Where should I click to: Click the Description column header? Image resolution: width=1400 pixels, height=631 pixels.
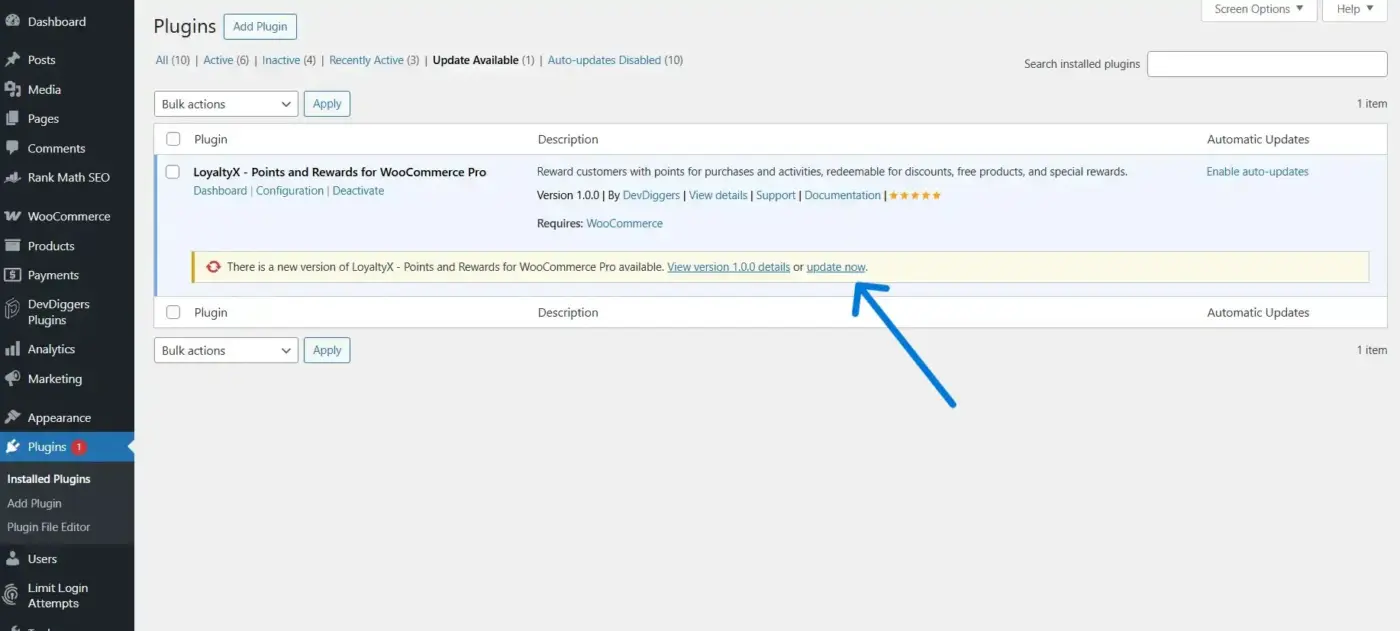pyautogui.click(x=568, y=139)
